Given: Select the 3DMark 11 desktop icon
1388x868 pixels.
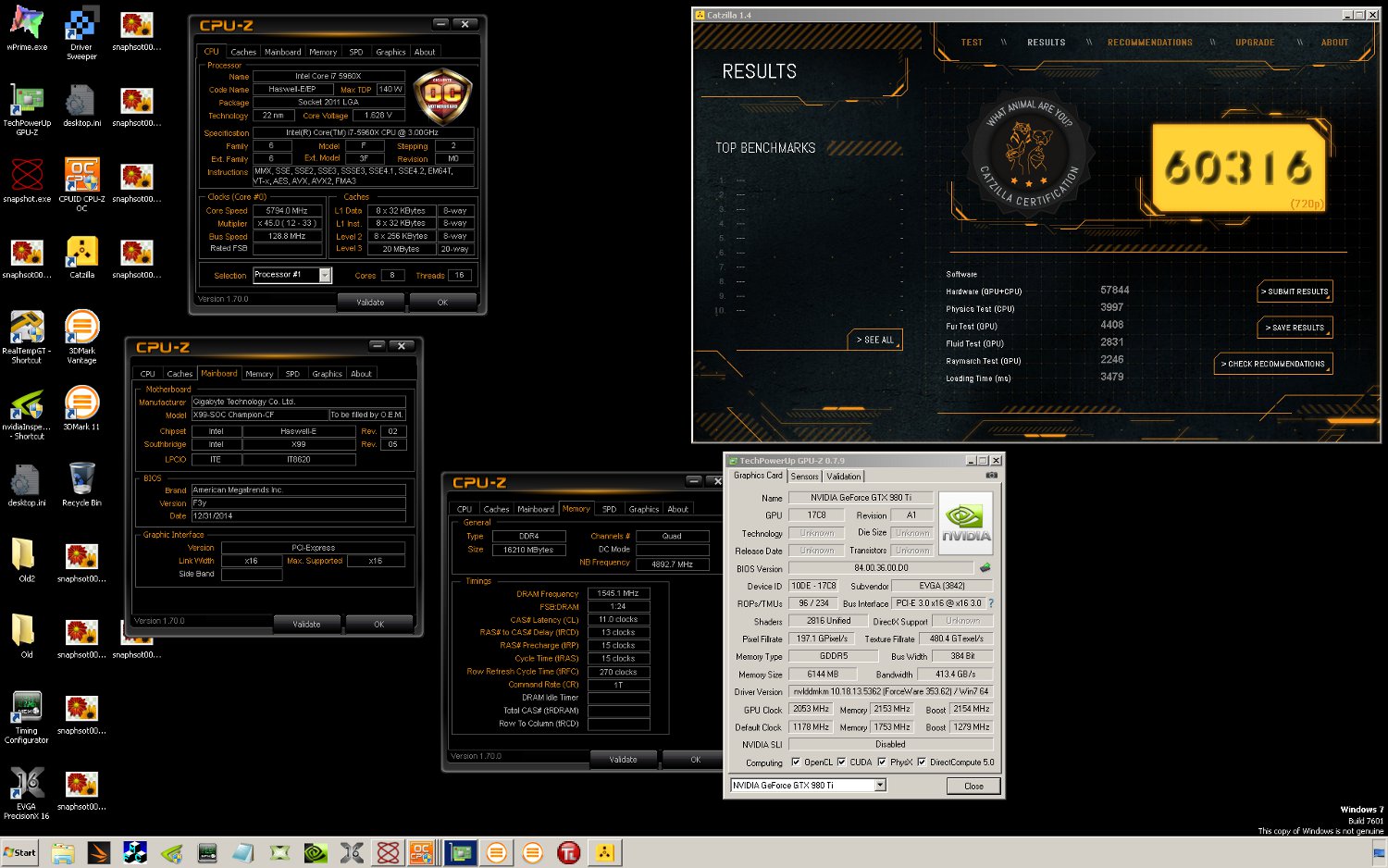Looking at the screenshot, I should (81, 408).
